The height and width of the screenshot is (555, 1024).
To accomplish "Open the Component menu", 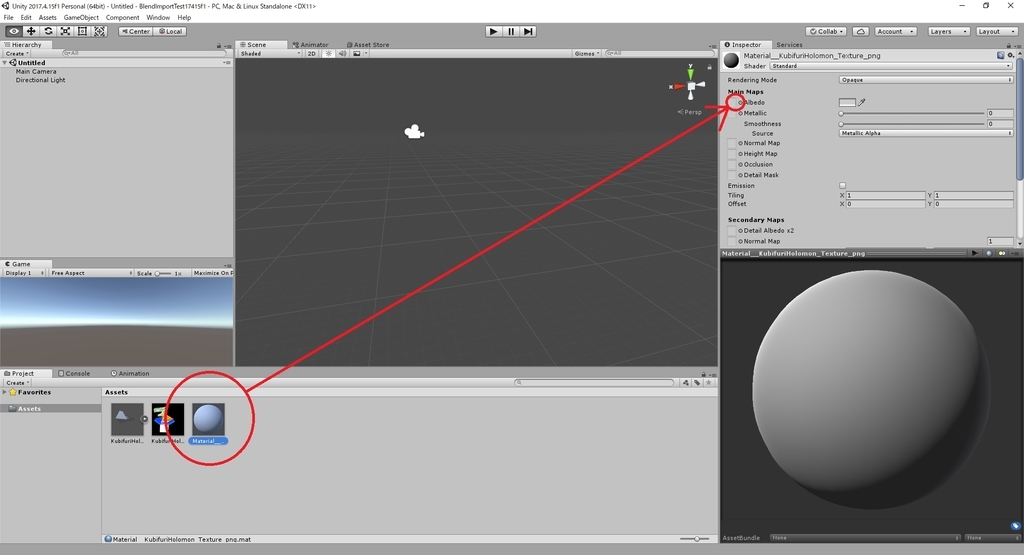I will 123,18.
